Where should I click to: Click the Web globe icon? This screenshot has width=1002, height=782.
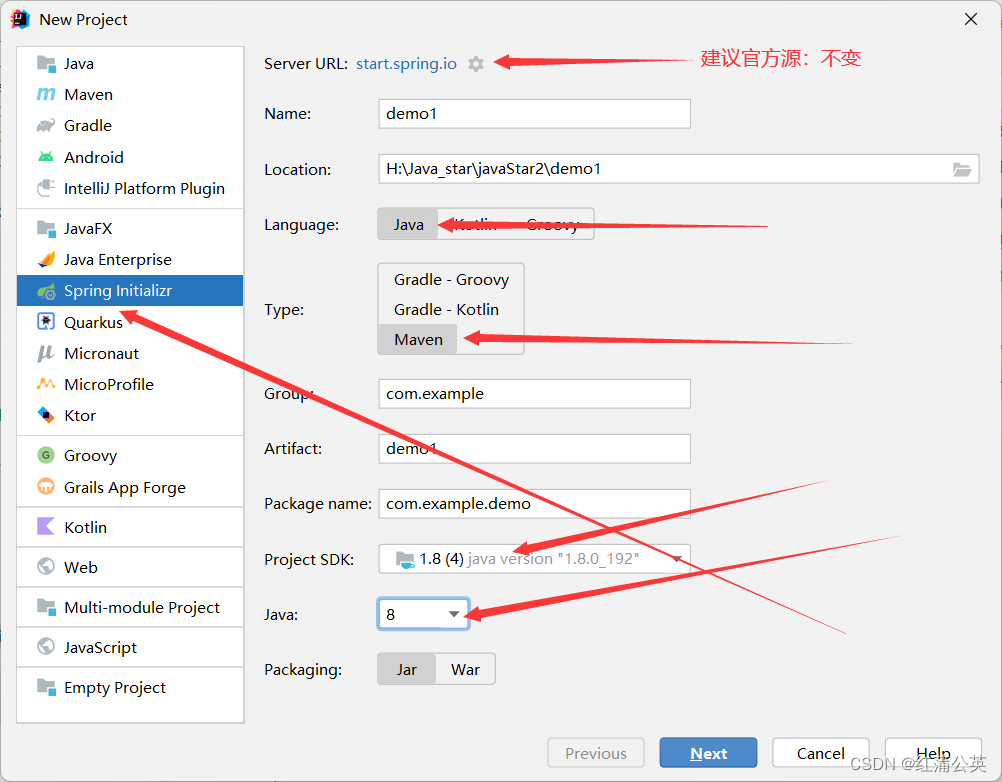coord(46,567)
